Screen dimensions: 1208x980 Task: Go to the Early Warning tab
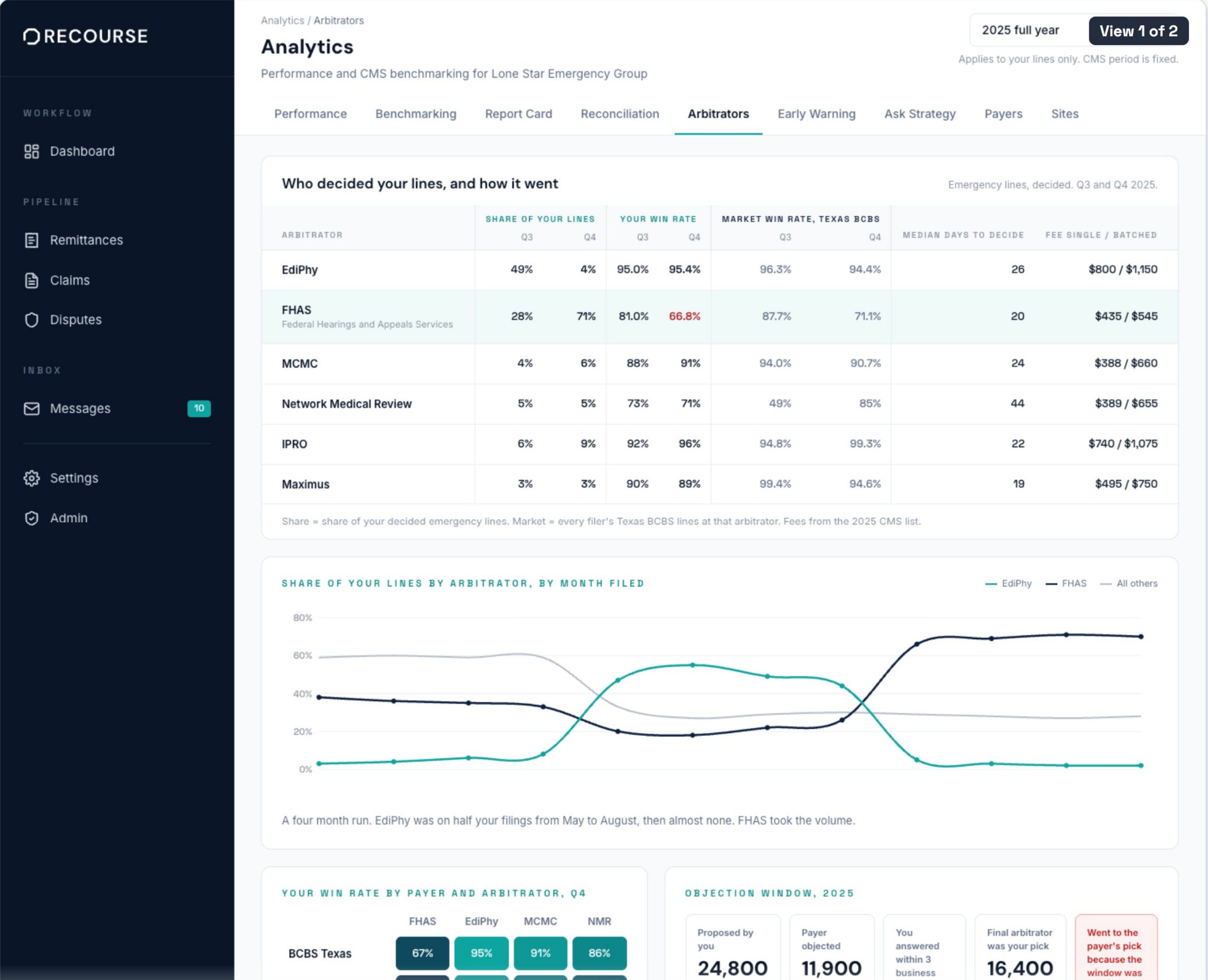point(817,114)
